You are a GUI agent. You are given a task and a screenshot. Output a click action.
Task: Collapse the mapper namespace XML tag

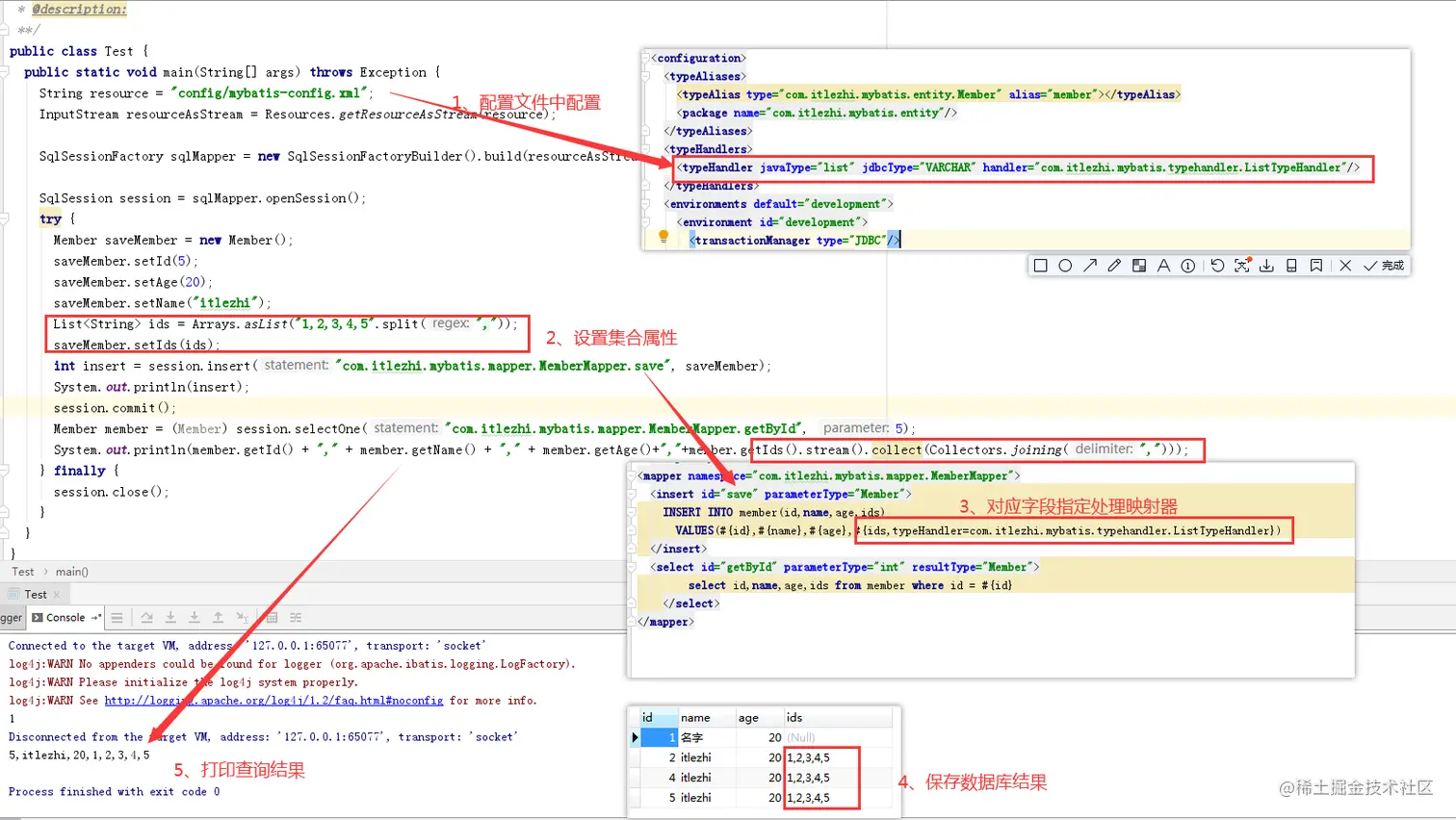pos(634,476)
